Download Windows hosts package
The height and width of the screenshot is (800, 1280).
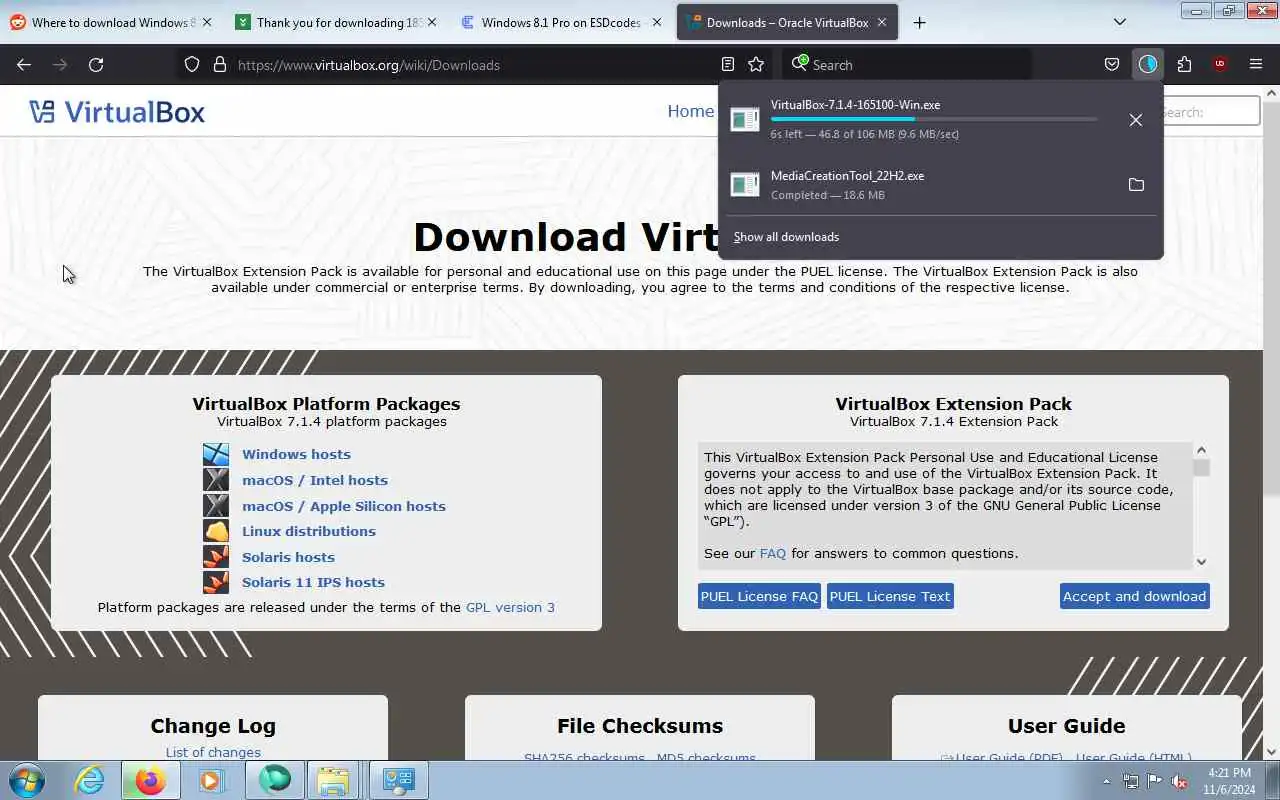pyautogui.click(x=296, y=454)
